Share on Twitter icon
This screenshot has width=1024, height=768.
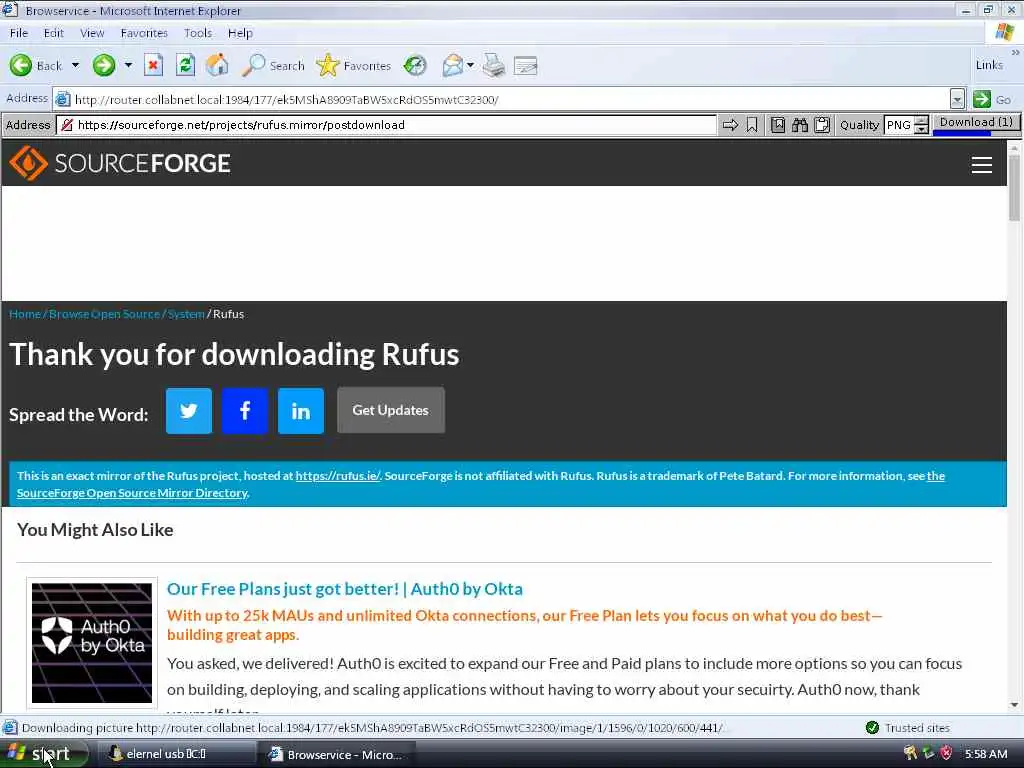pos(189,411)
